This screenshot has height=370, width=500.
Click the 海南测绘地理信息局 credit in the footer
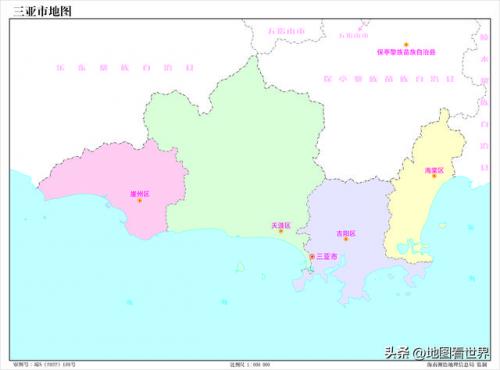(457, 365)
